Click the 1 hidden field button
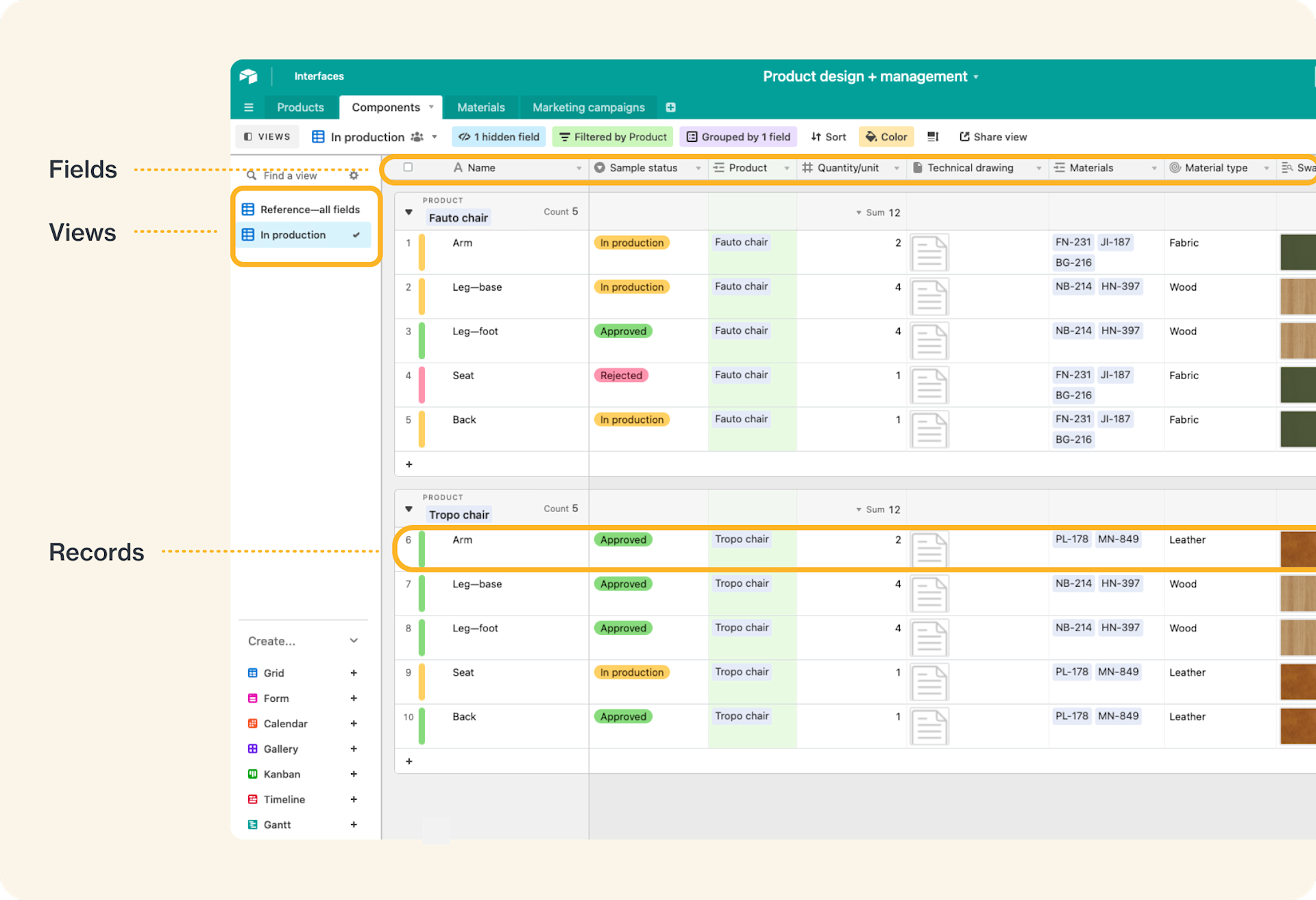Viewport: 1316px width, 900px height. pyautogui.click(x=498, y=136)
